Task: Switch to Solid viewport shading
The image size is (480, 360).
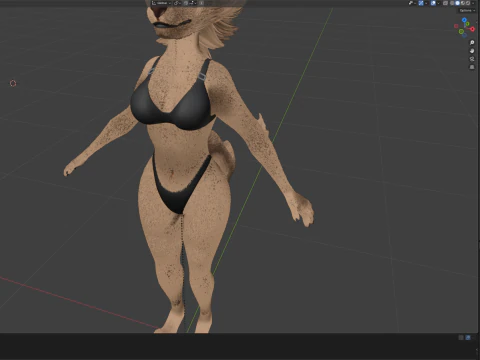Action: click(x=457, y=3)
